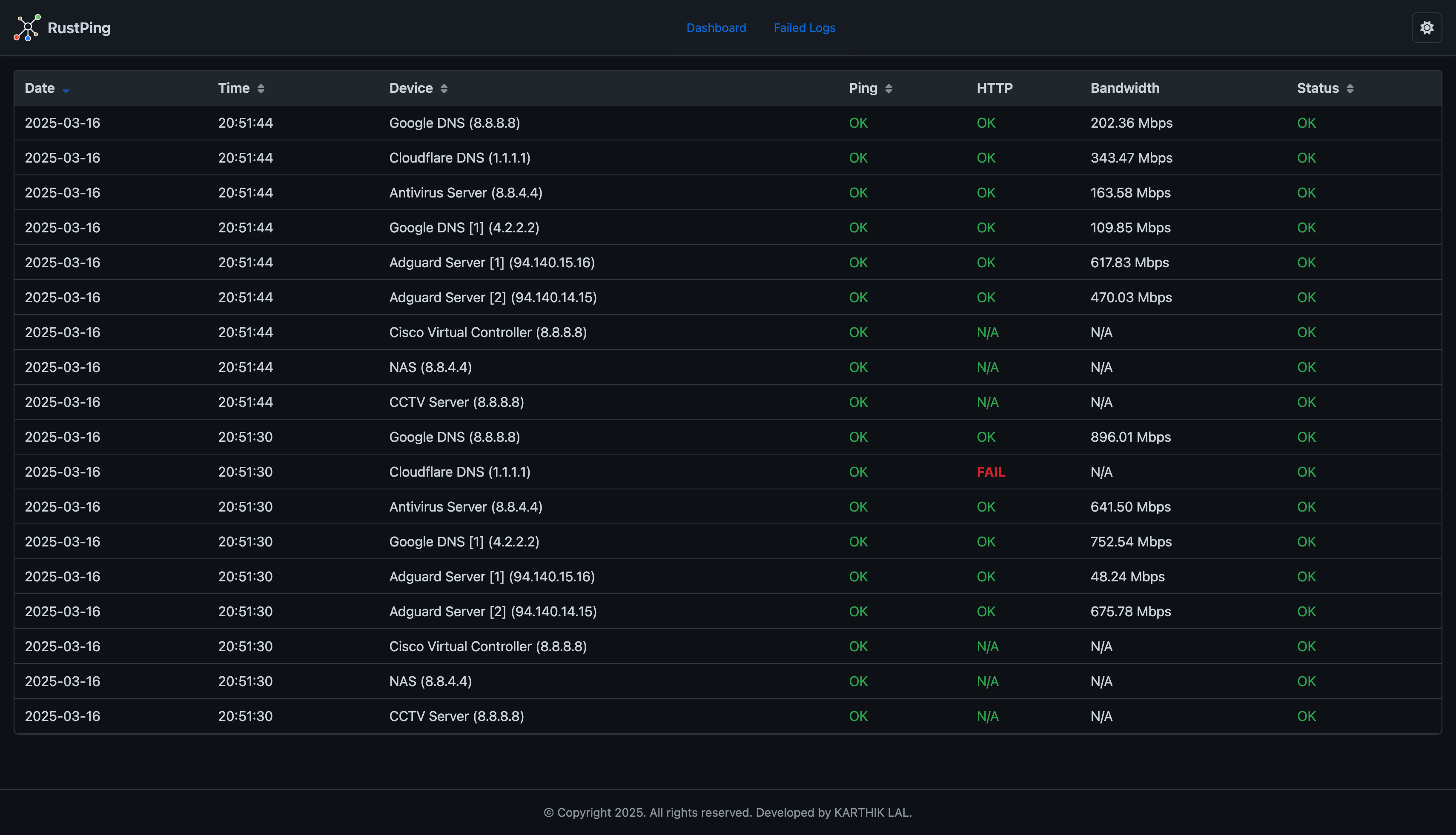The height and width of the screenshot is (835, 1456).
Task: Click the Ping column sort arrows
Action: [889, 89]
